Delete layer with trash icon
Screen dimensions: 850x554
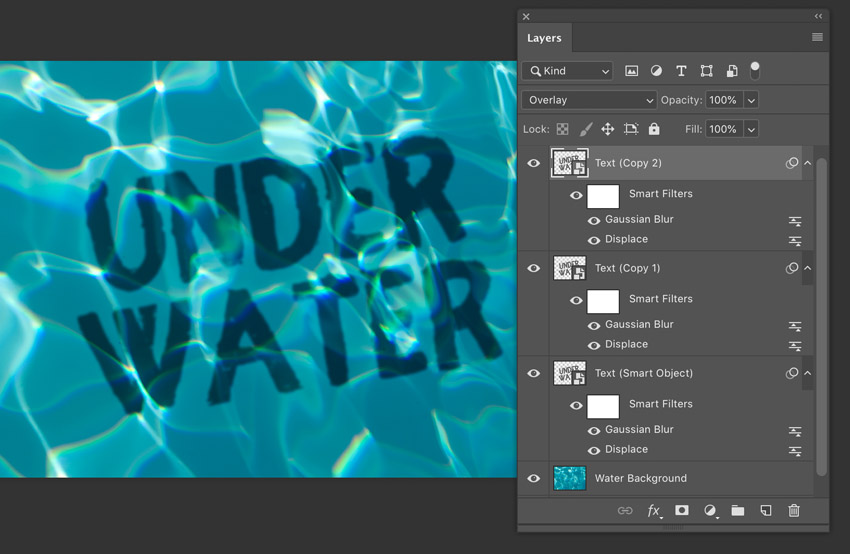[x=794, y=511]
